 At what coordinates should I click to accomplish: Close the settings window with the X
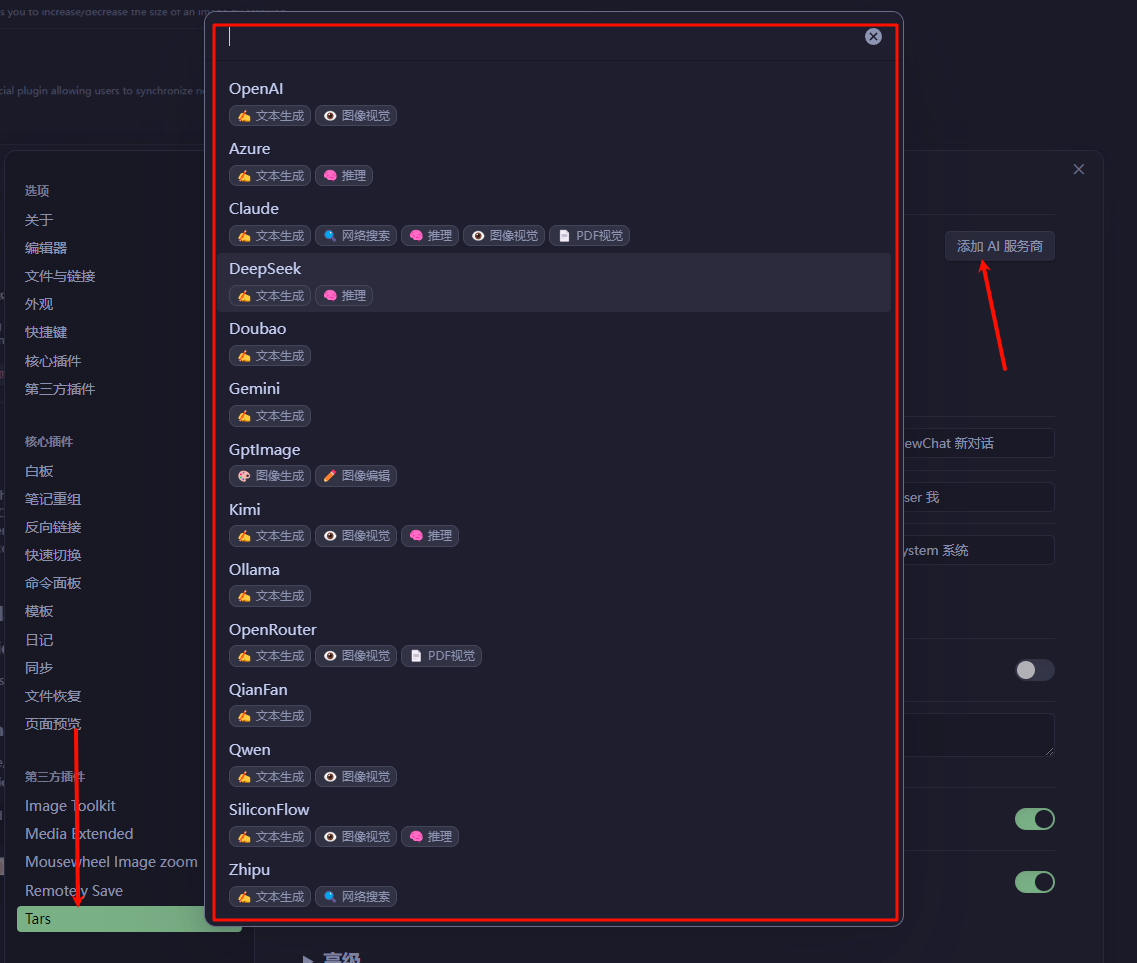point(1079,169)
